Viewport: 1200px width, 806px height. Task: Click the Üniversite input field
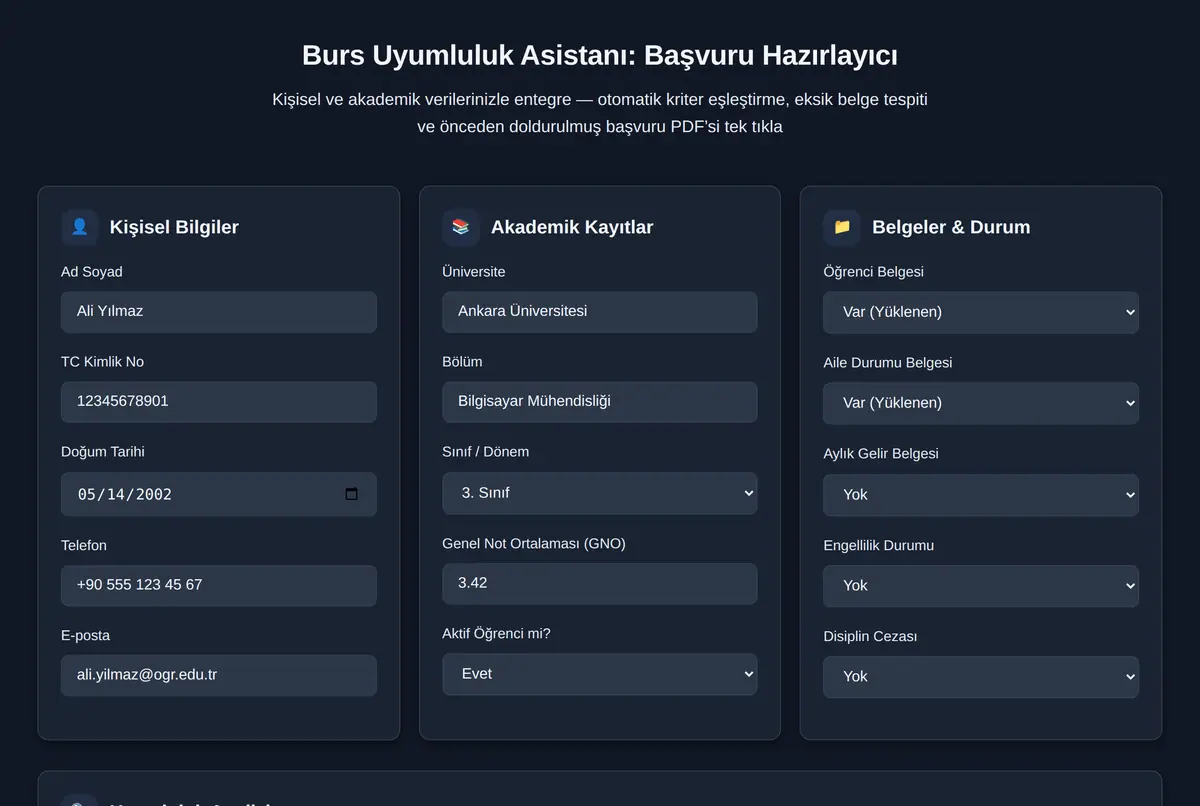point(600,312)
